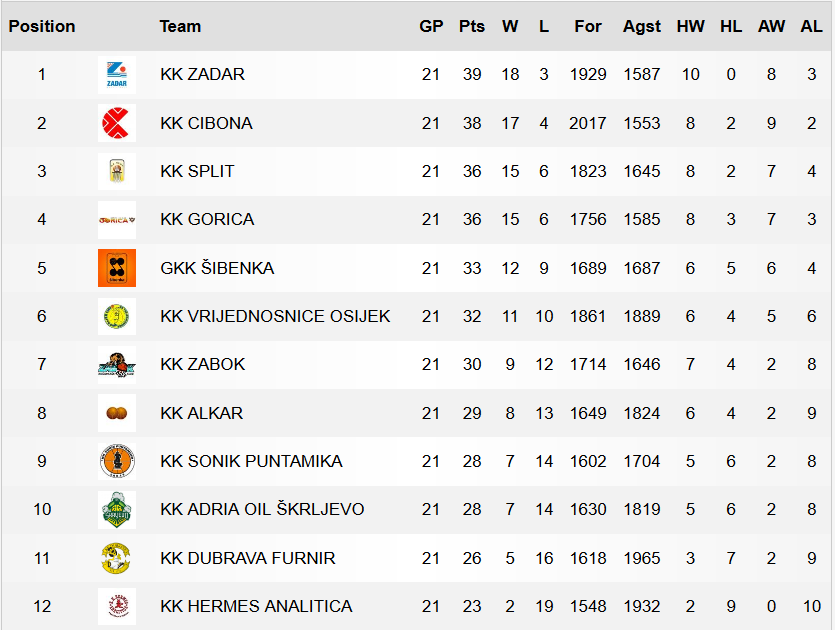Click the Team column header
Image resolution: width=835 pixels, height=630 pixels.
181,26
